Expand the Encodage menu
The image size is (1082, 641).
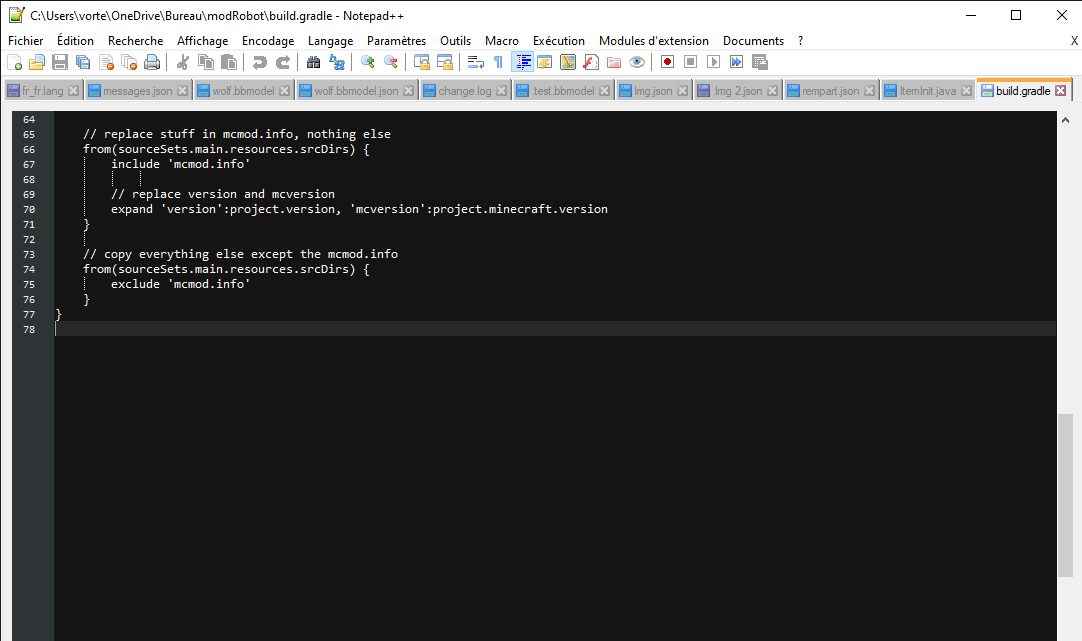(x=268, y=41)
